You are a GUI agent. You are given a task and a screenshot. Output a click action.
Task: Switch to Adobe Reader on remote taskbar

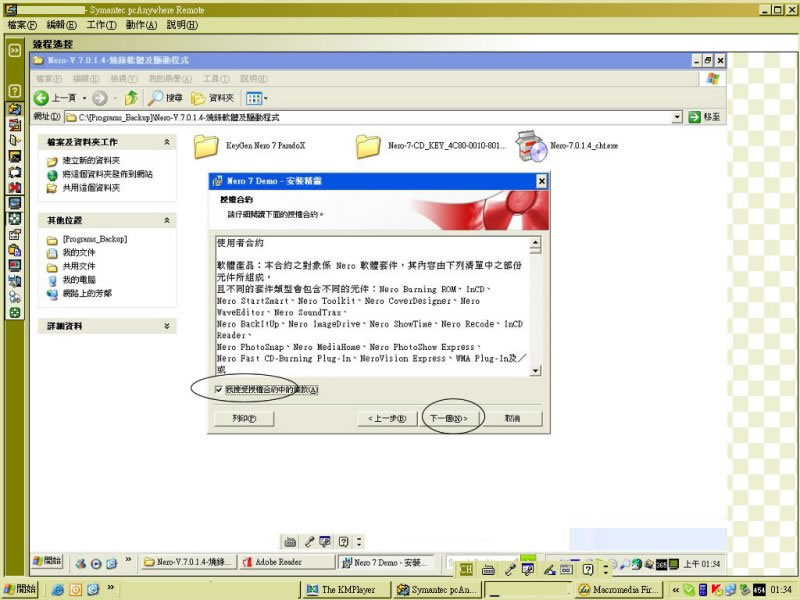(x=287, y=562)
